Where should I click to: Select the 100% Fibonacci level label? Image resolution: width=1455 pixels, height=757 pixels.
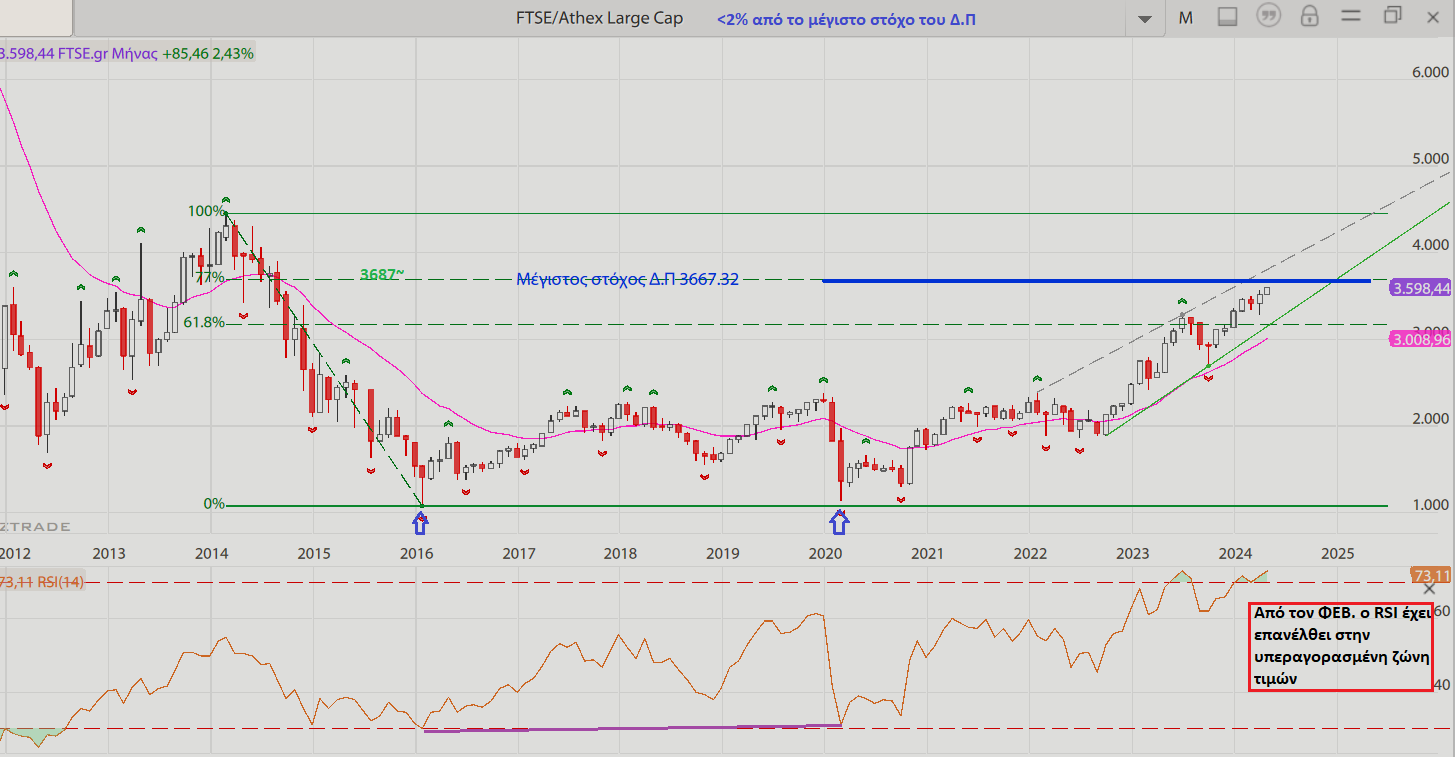coord(206,212)
